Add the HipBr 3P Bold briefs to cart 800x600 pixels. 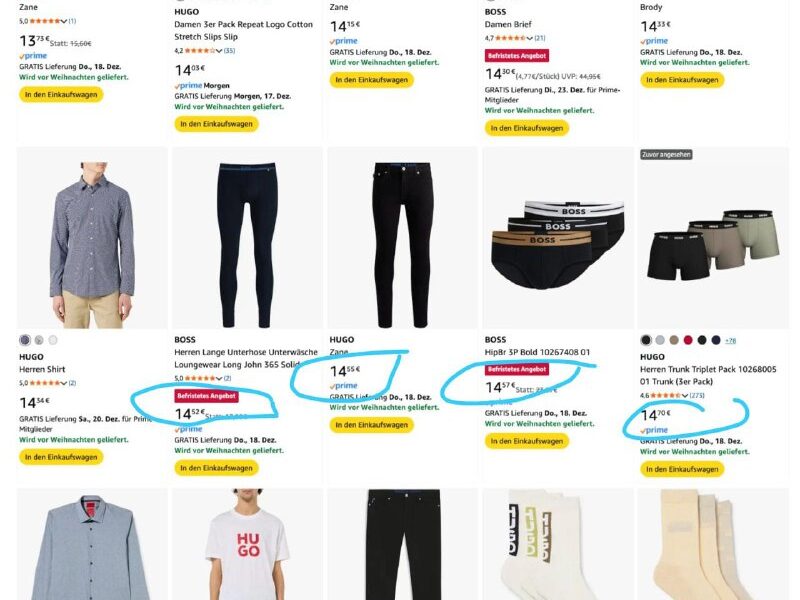(526, 441)
